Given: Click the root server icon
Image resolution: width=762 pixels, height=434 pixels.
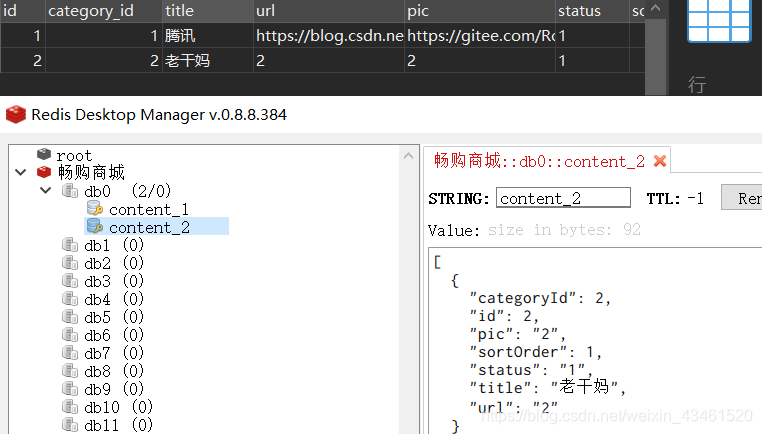Looking at the screenshot, I should (x=44, y=155).
